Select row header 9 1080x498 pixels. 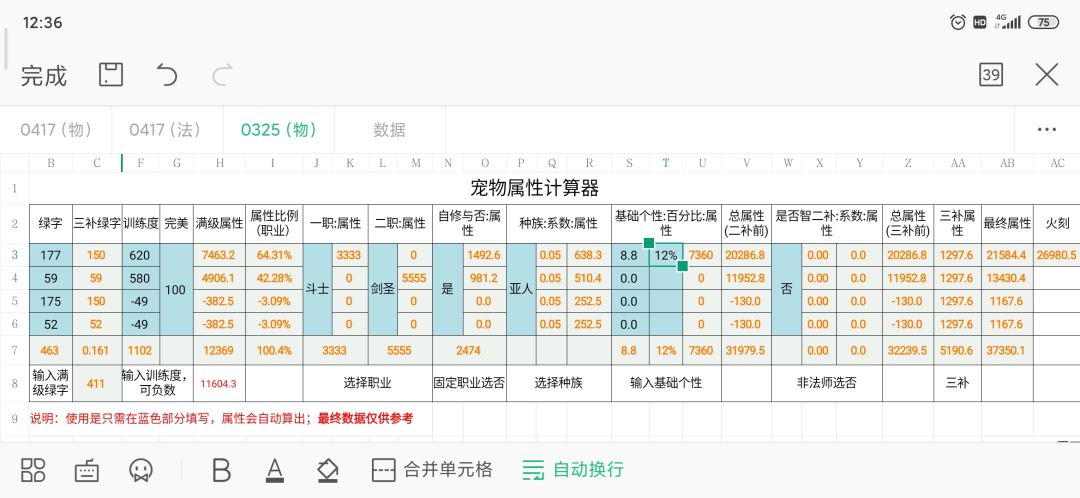pyautogui.click(x=14, y=418)
